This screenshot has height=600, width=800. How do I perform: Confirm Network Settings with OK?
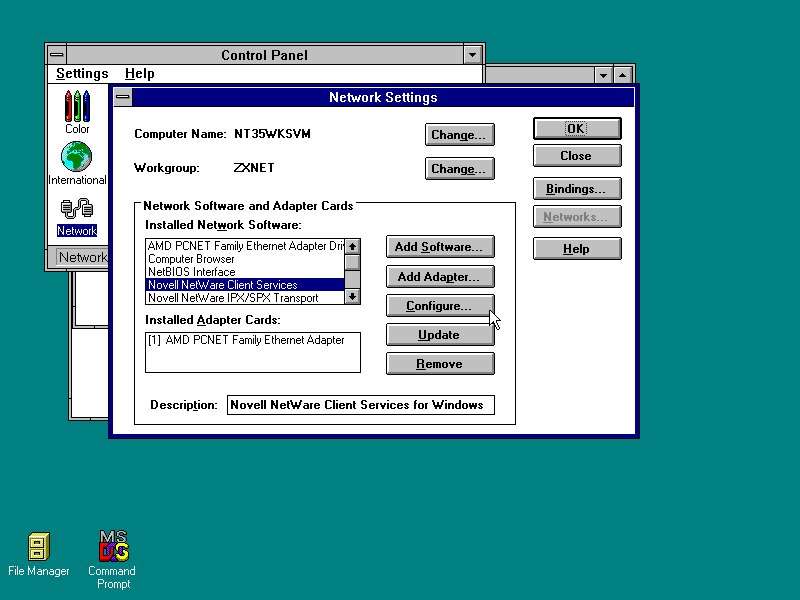[x=577, y=129]
